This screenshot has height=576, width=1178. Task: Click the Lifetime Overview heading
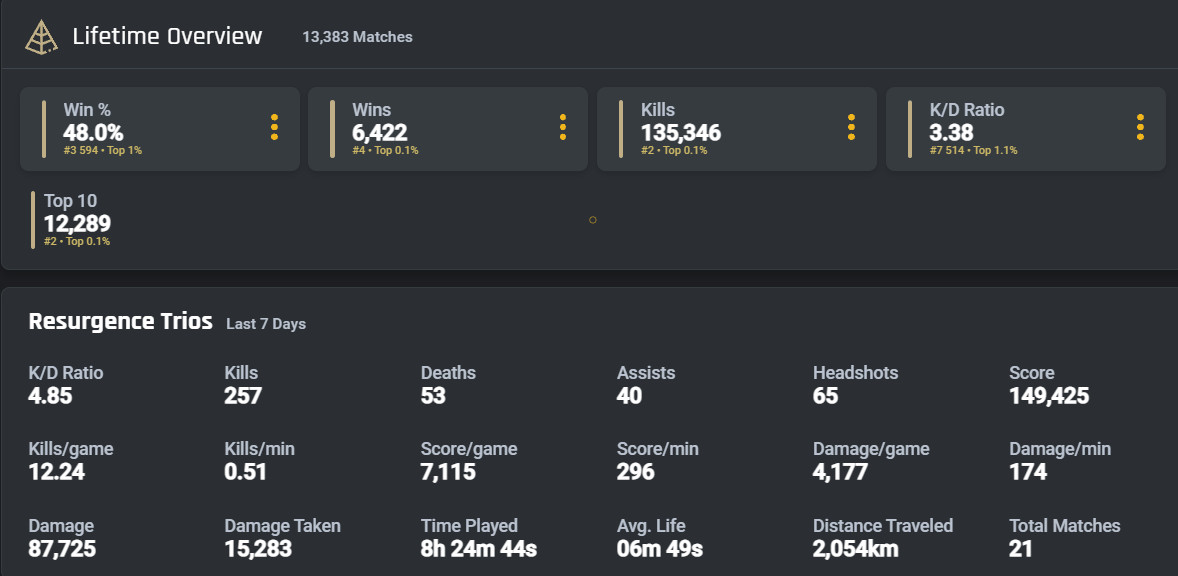167,37
